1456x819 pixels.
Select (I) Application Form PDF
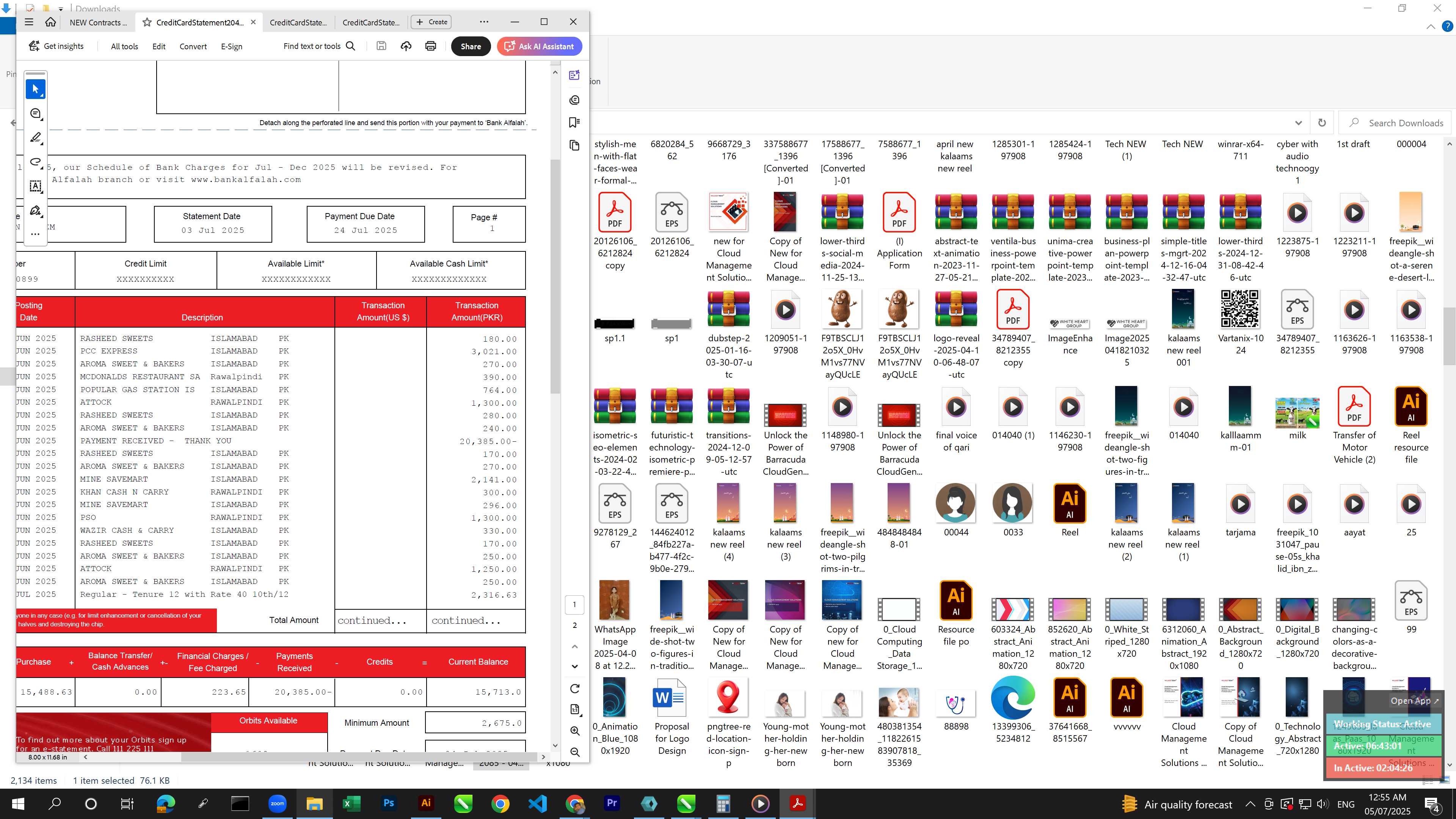tap(899, 231)
